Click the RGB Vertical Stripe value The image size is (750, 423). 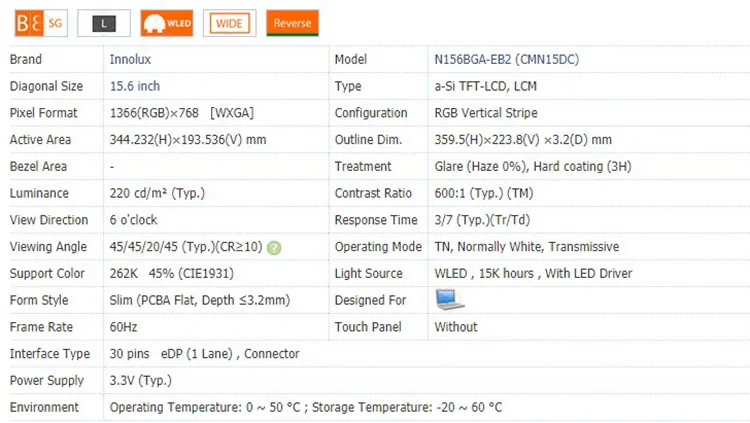486,113
